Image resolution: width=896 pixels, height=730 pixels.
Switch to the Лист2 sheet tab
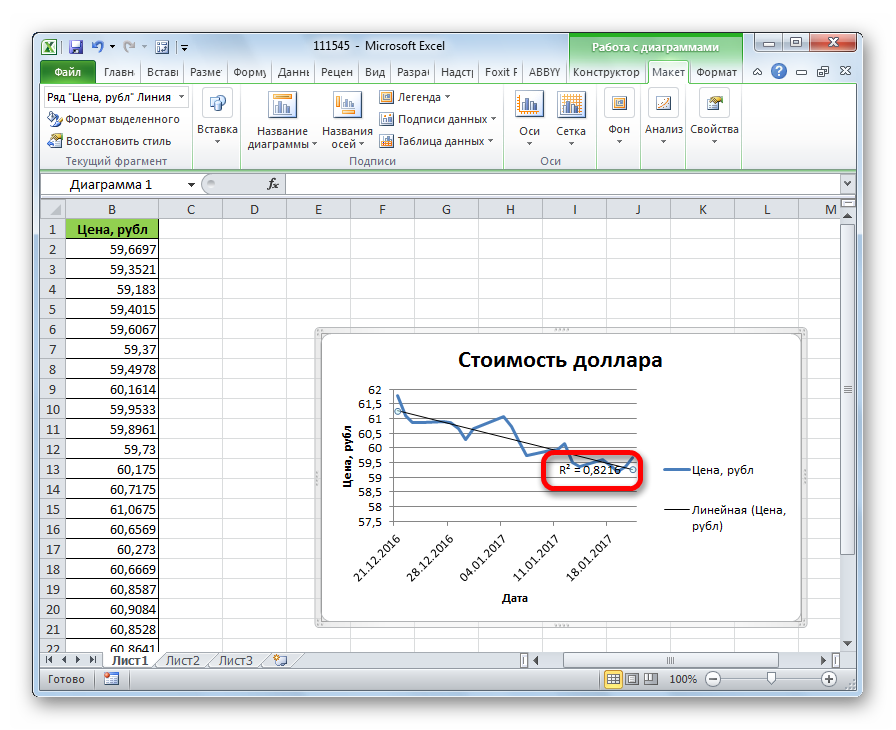tap(182, 660)
